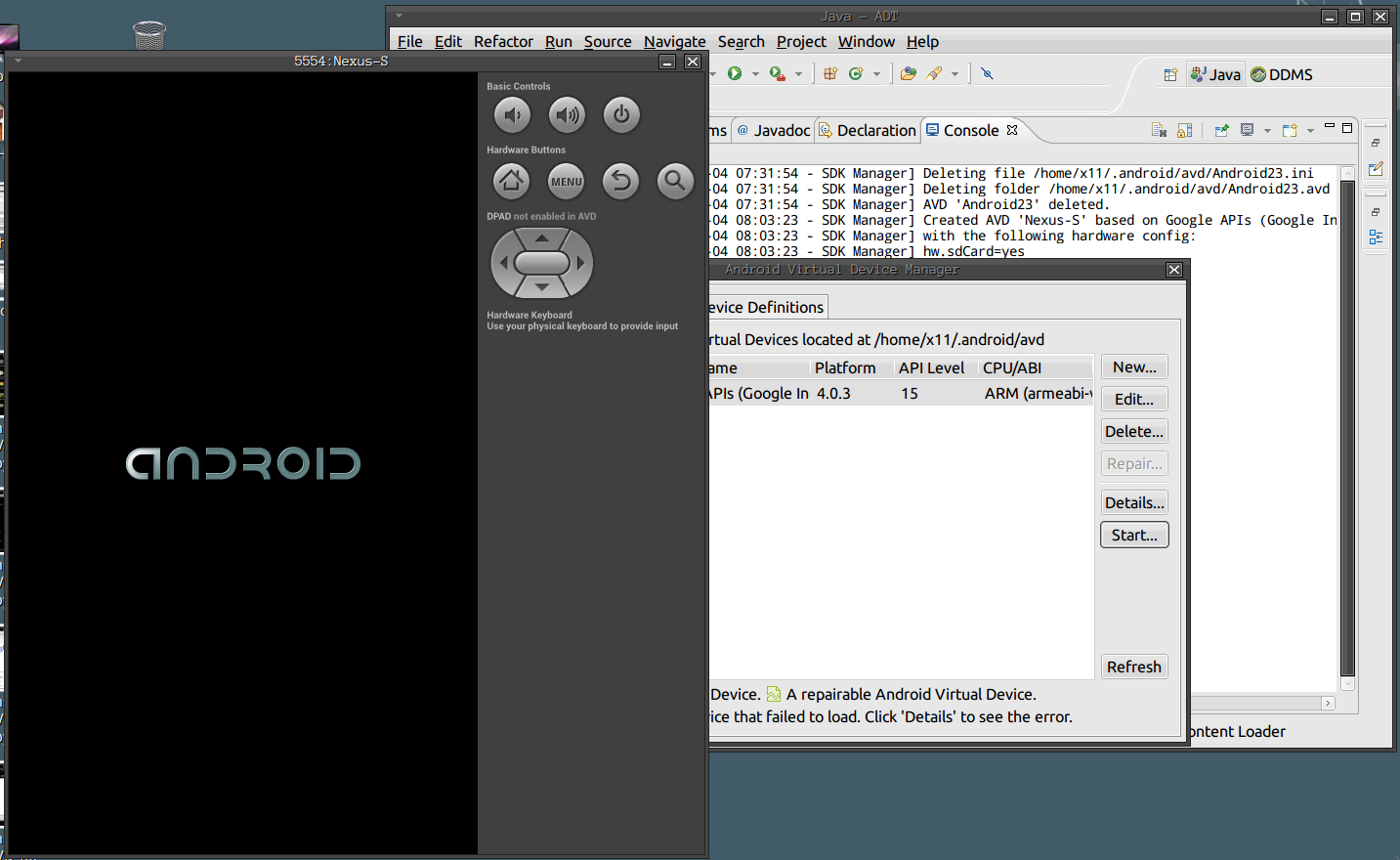The height and width of the screenshot is (860, 1400).
Task: Open the Refactor menu
Action: (x=503, y=41)
